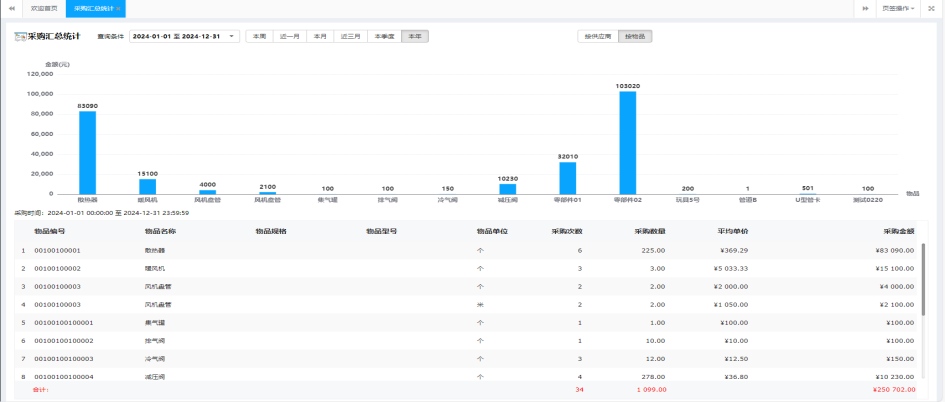
Task: Group statistics 按物品
Action: (x=635, y=36)
